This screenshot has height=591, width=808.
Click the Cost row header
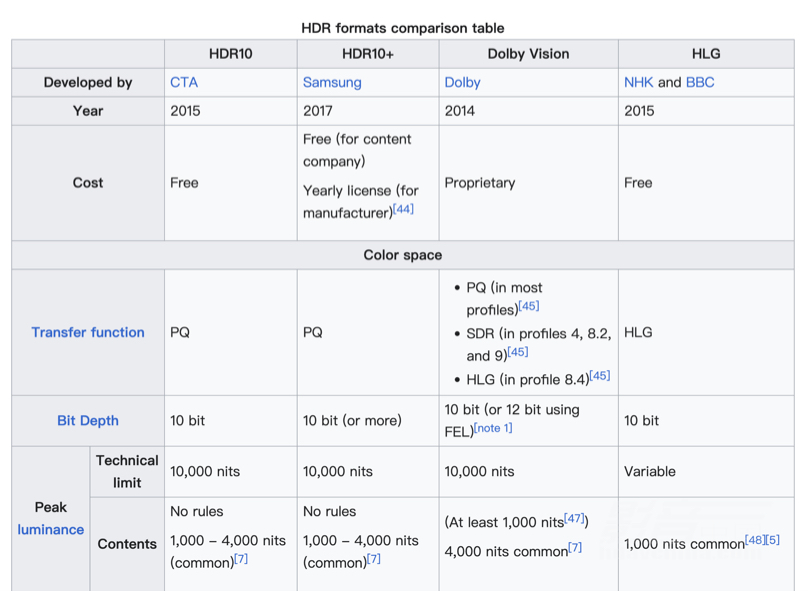coord(88,183)
